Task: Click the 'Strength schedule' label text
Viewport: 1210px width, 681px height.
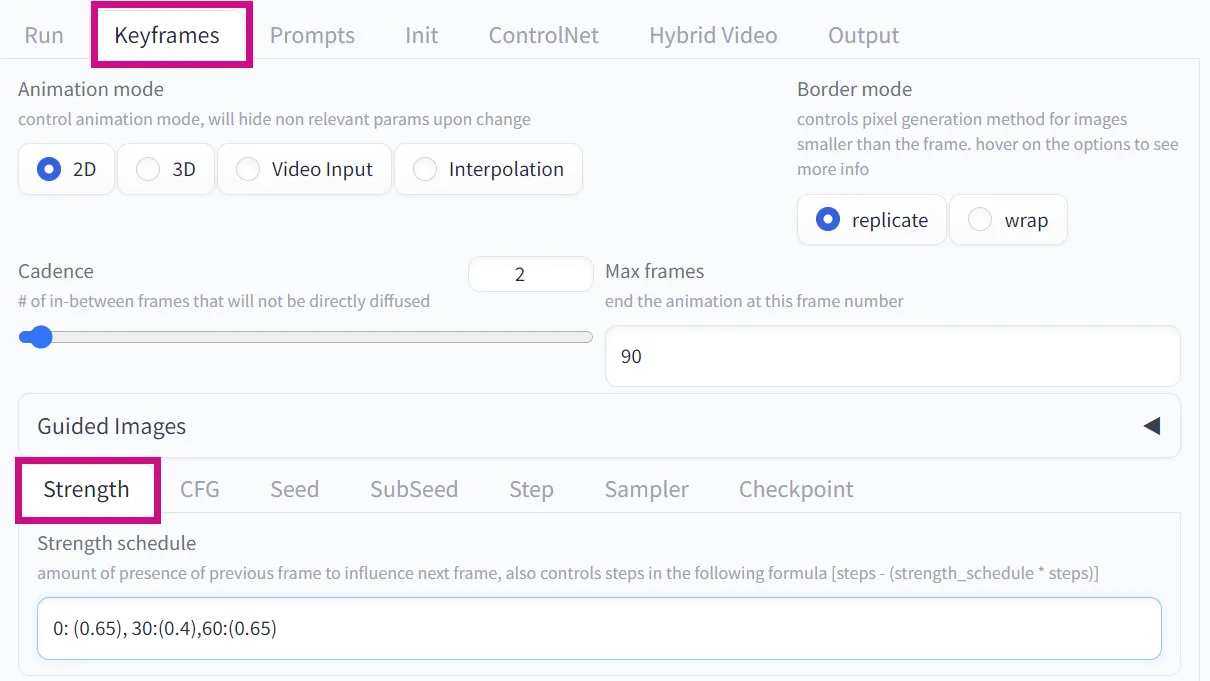Action: [117, 543]
